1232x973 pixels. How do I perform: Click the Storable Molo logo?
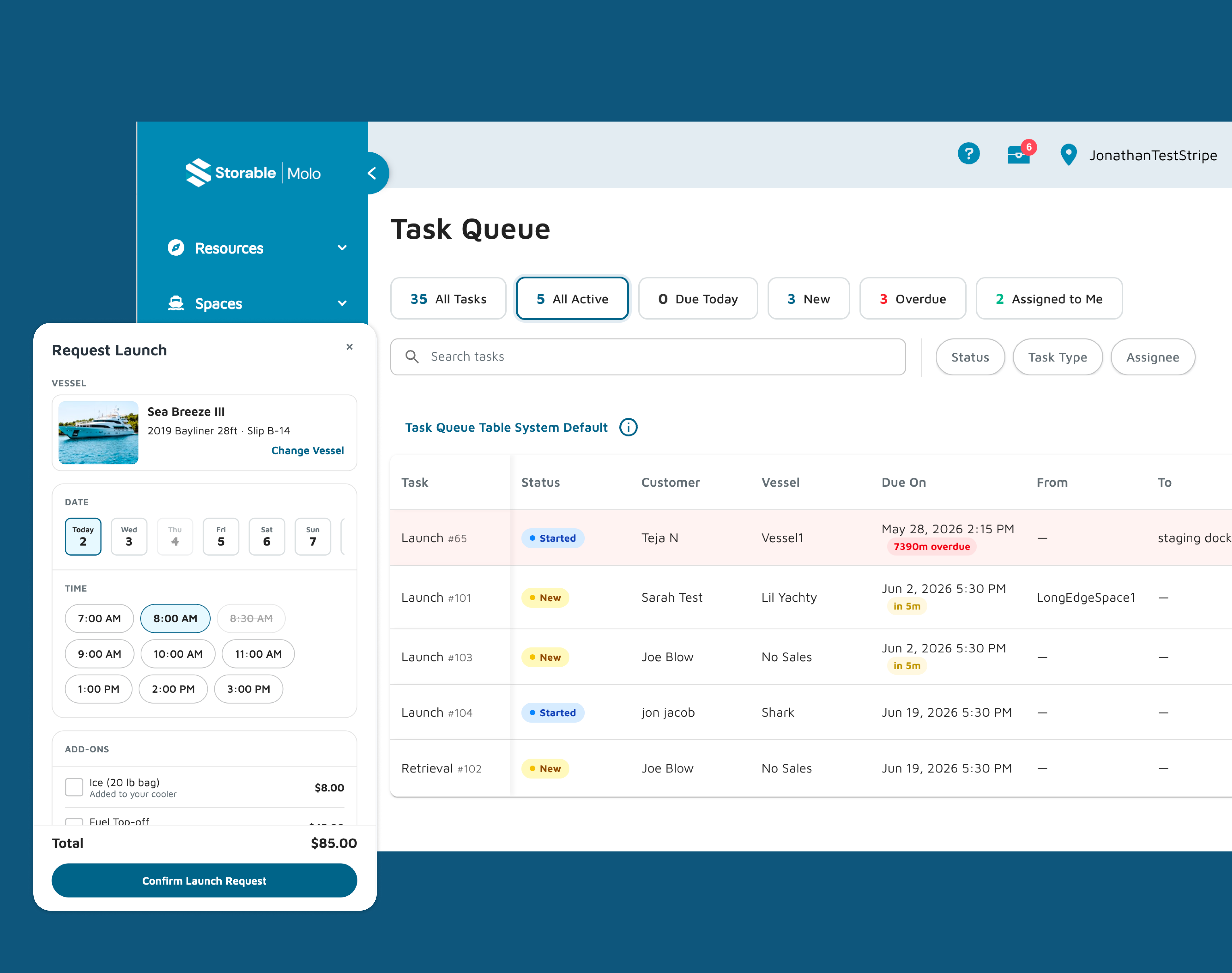pyautogui.click(x=253, y=173)
